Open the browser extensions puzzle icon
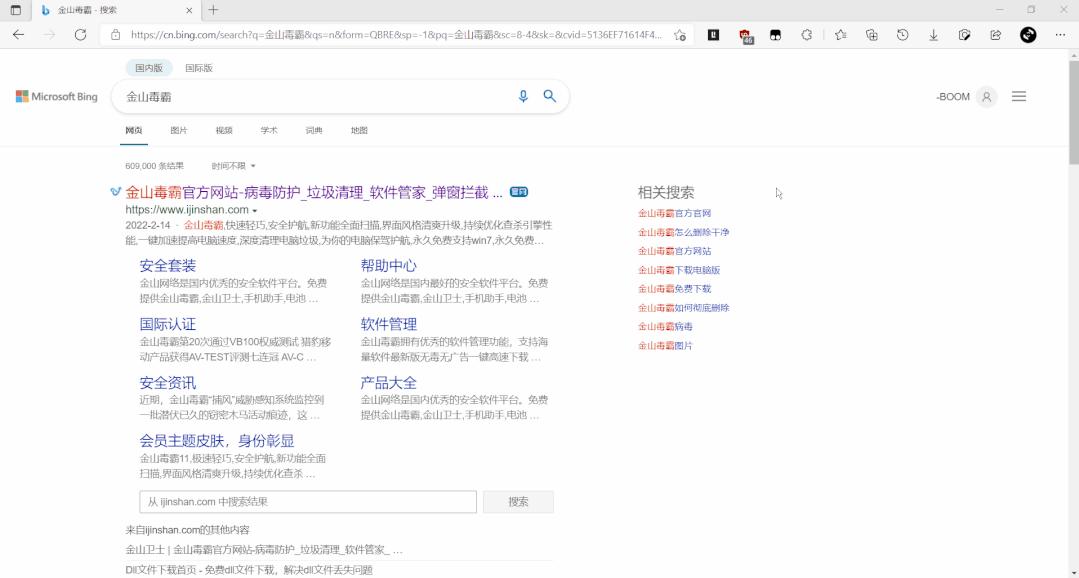 (806, 35)
